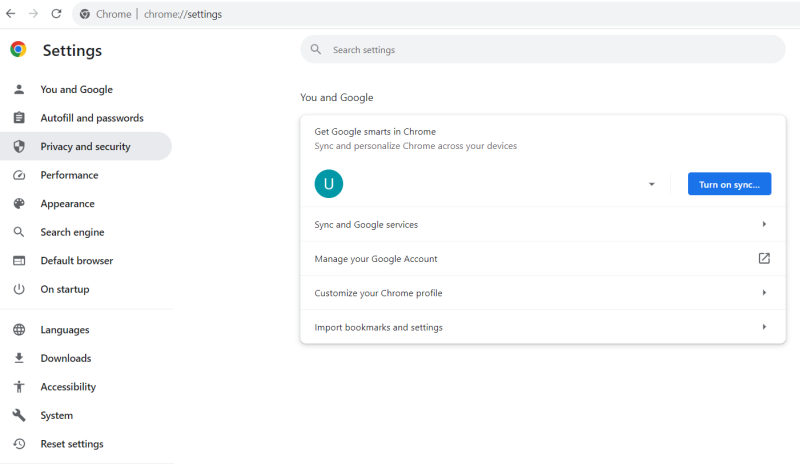Expand Sync and Google services arrow
This screenshot has height=464, width=800.
[764, 225]
